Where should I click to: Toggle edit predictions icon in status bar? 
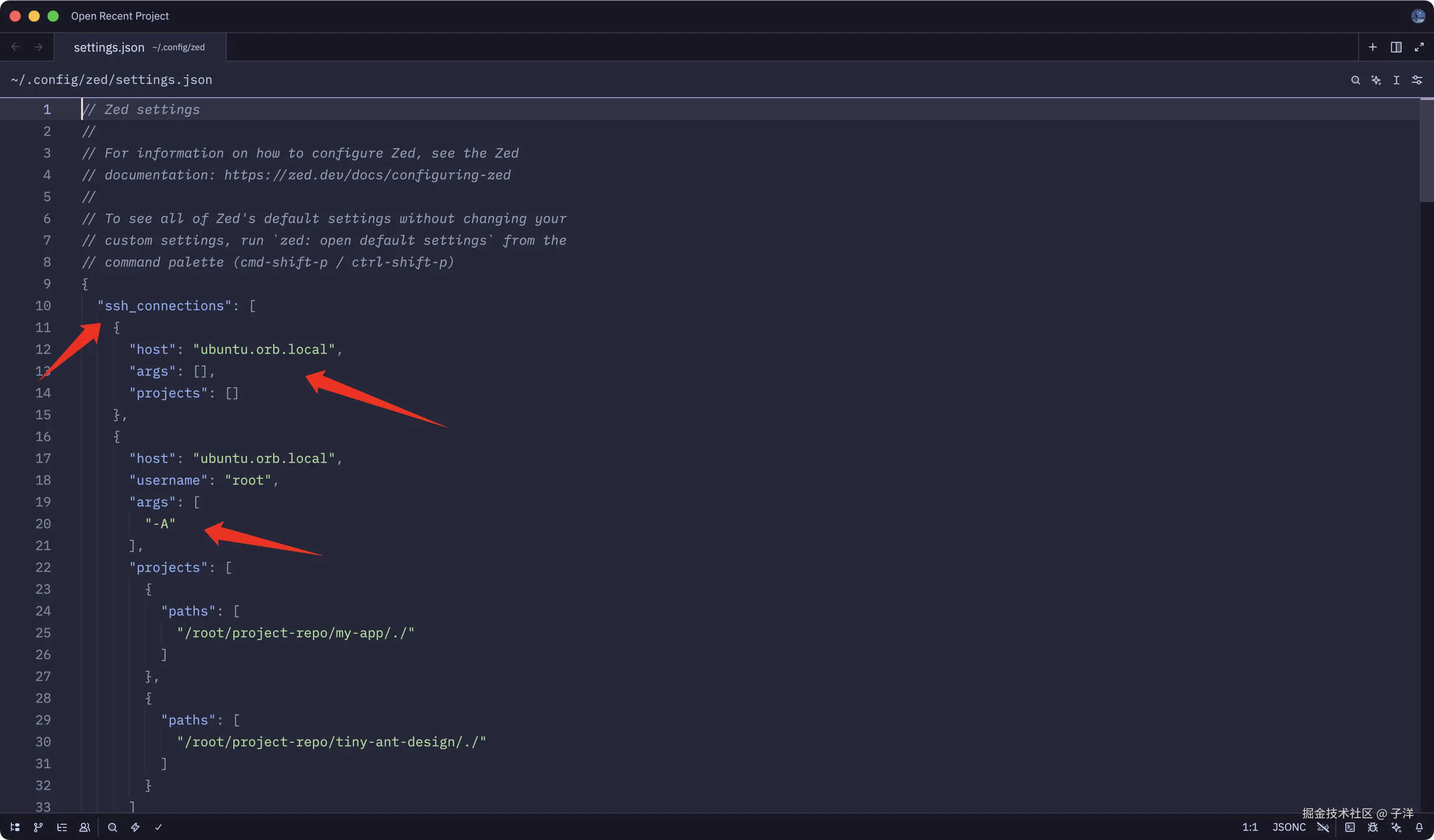coord(1323,827)
